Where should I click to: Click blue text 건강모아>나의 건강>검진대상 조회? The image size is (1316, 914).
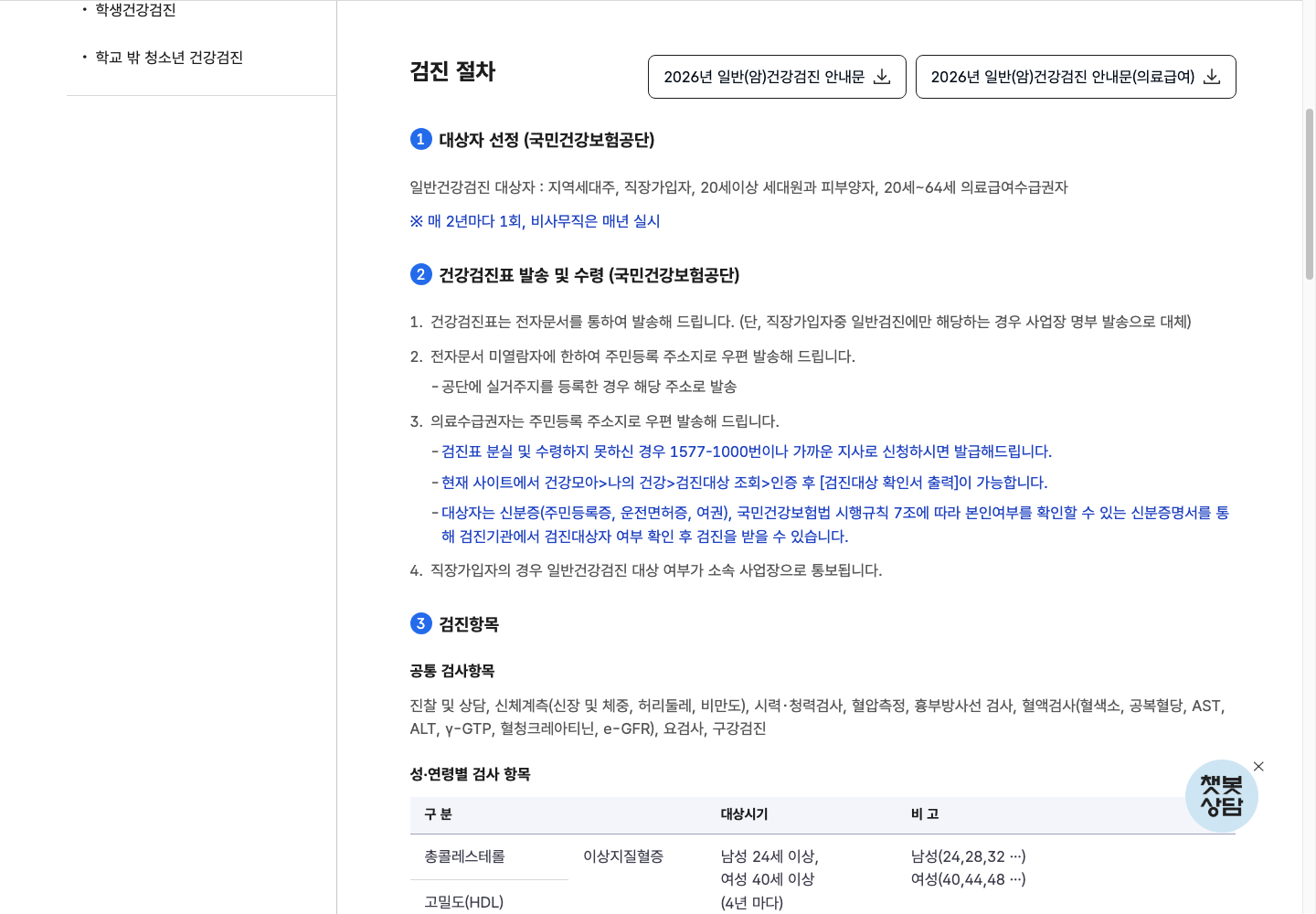[744, 483]
